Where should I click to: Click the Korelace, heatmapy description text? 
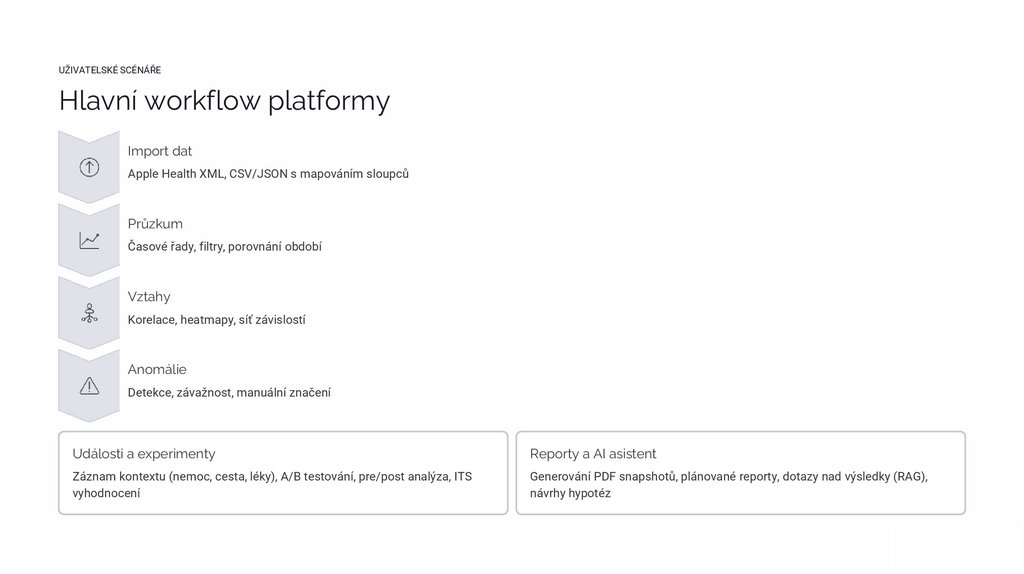(x=217, y=320)
